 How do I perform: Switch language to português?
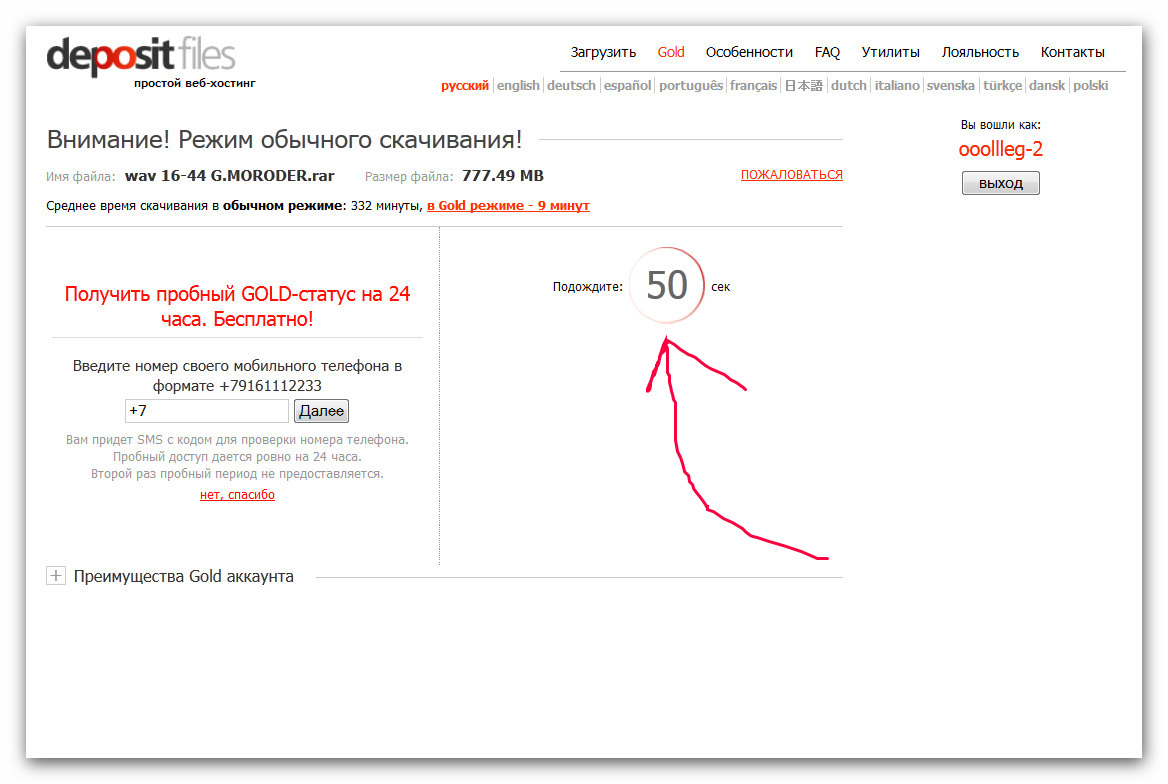[691, 86]
